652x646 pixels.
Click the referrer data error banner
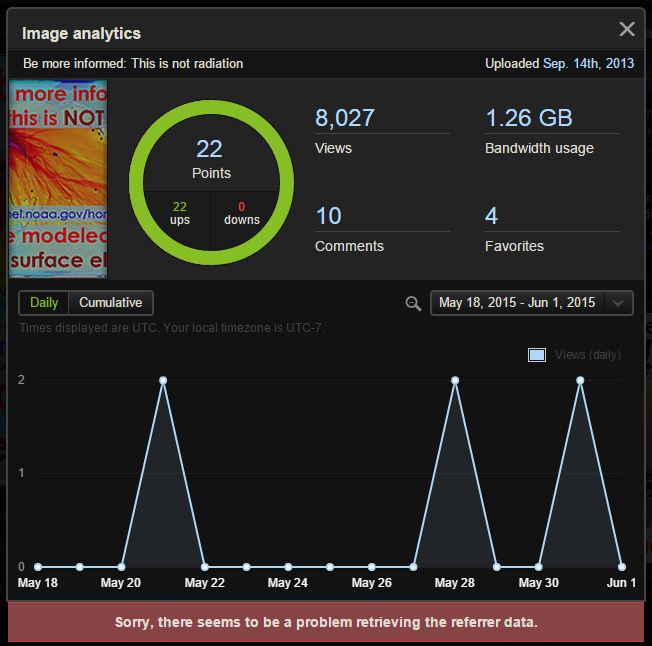(326, 622)
